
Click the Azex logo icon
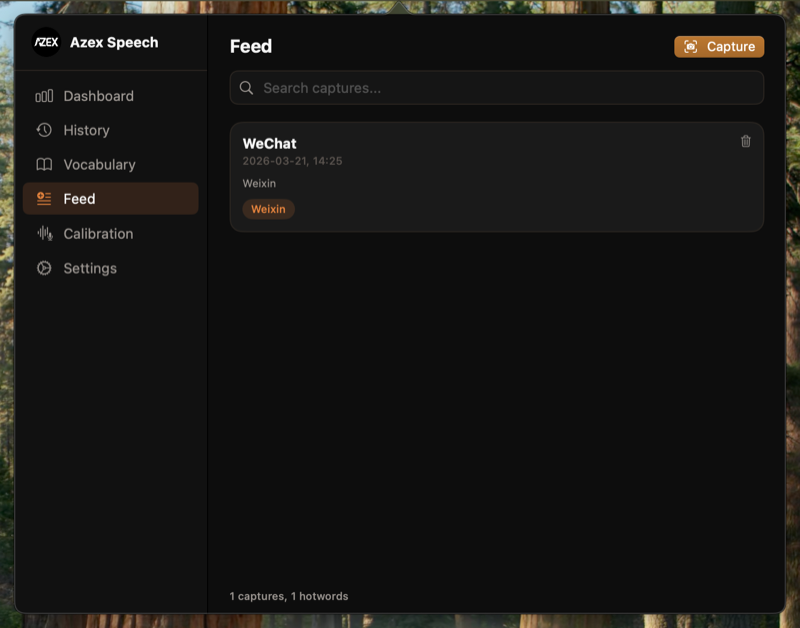[46, 42]
